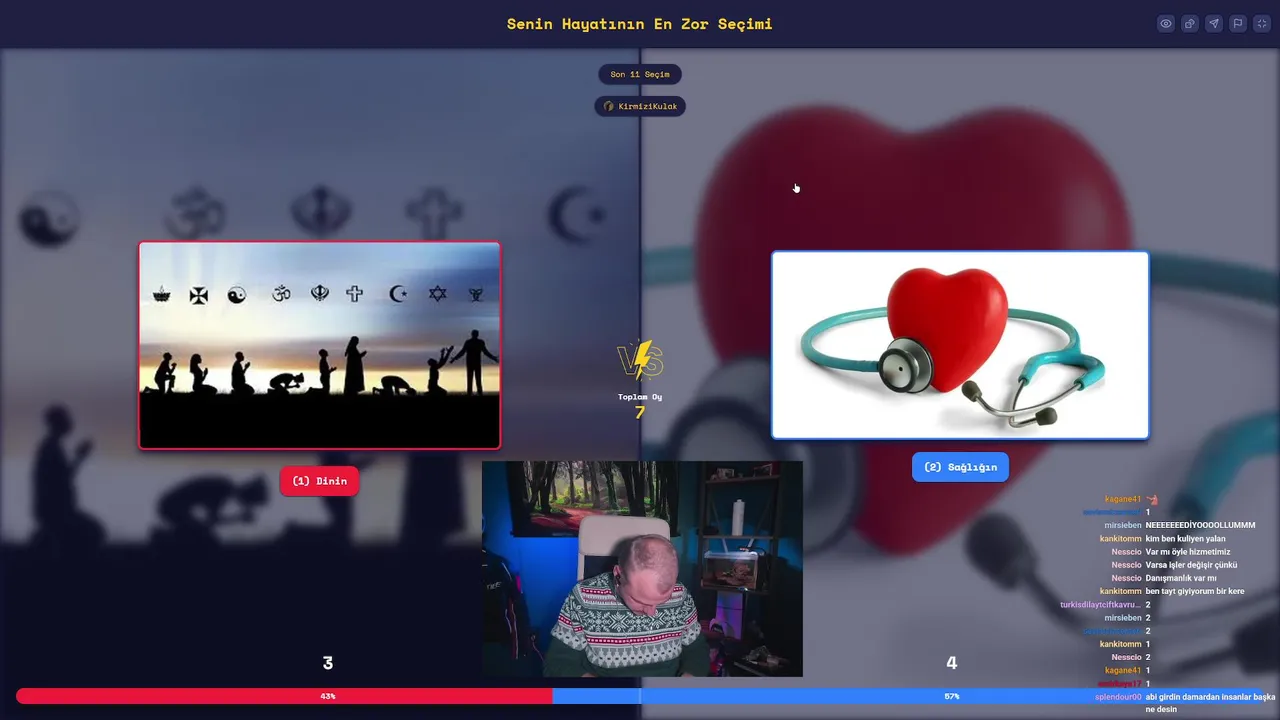This screenshot has width=1280, height=720.
Task: Click the streamer webcam overlay
Action: [642, 568]
